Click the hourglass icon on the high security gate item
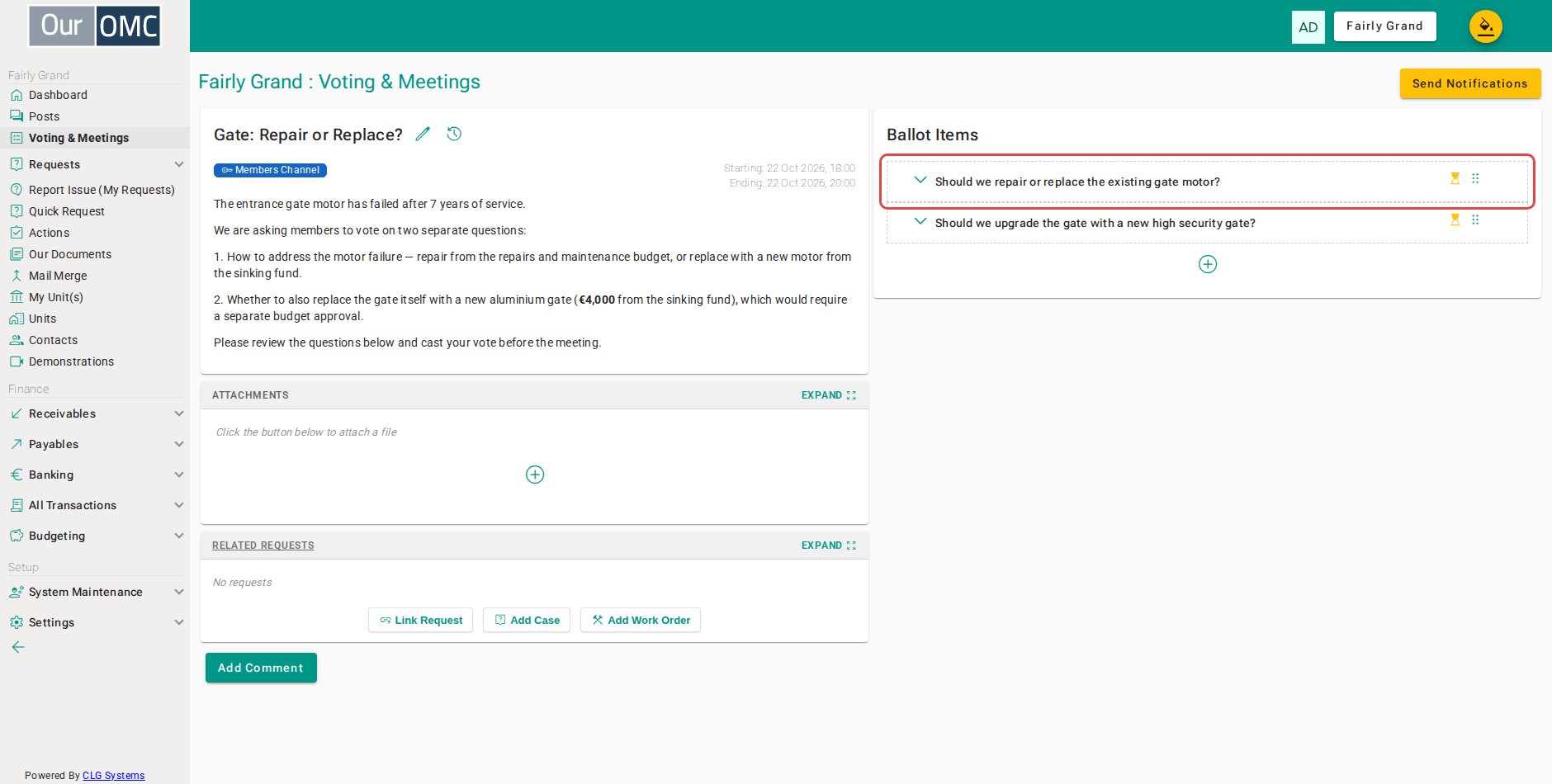The width and height of the screenshot is (1552, 784). pos(1455,220)
